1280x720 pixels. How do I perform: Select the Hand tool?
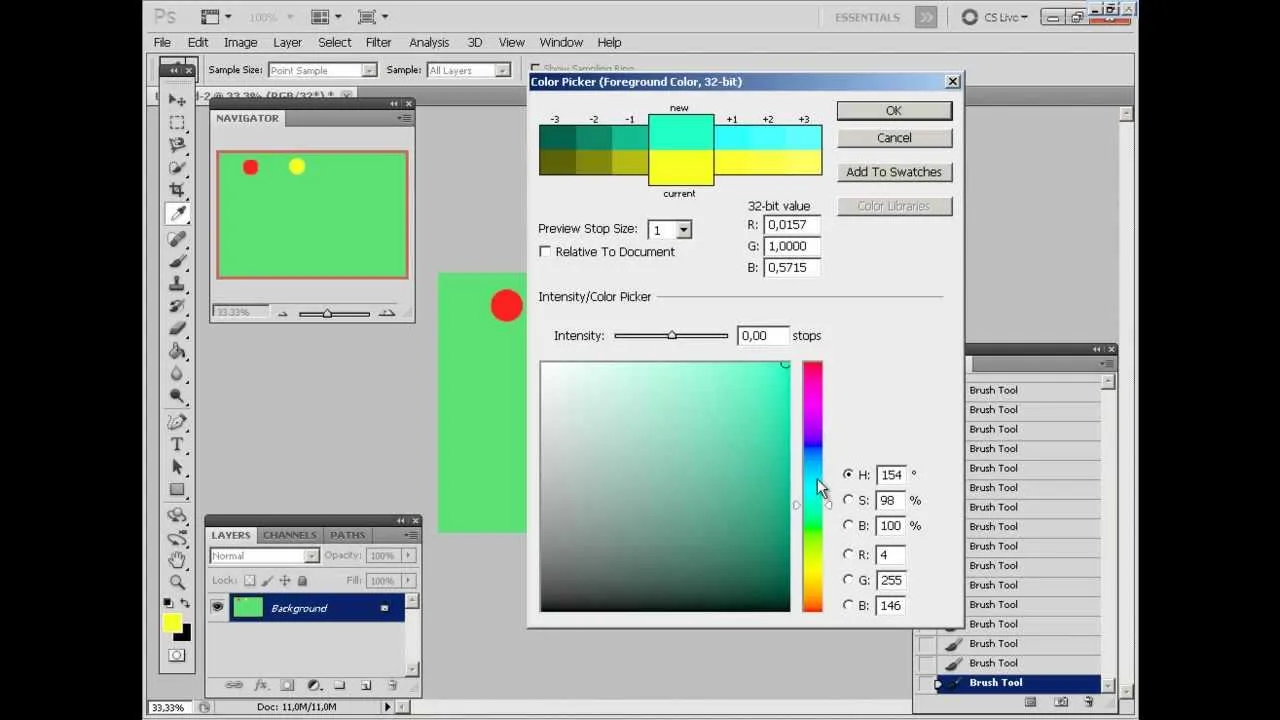click(x=177, y=559)
